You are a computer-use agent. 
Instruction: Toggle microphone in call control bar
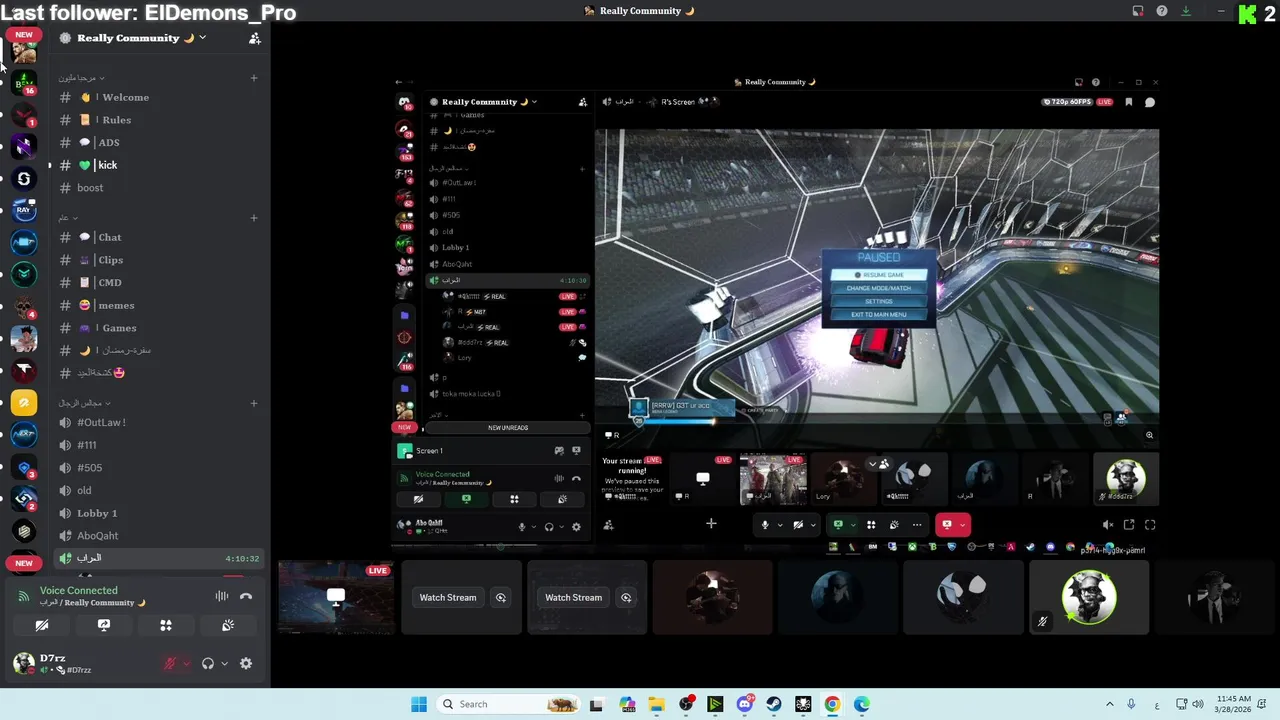point(765,524)
